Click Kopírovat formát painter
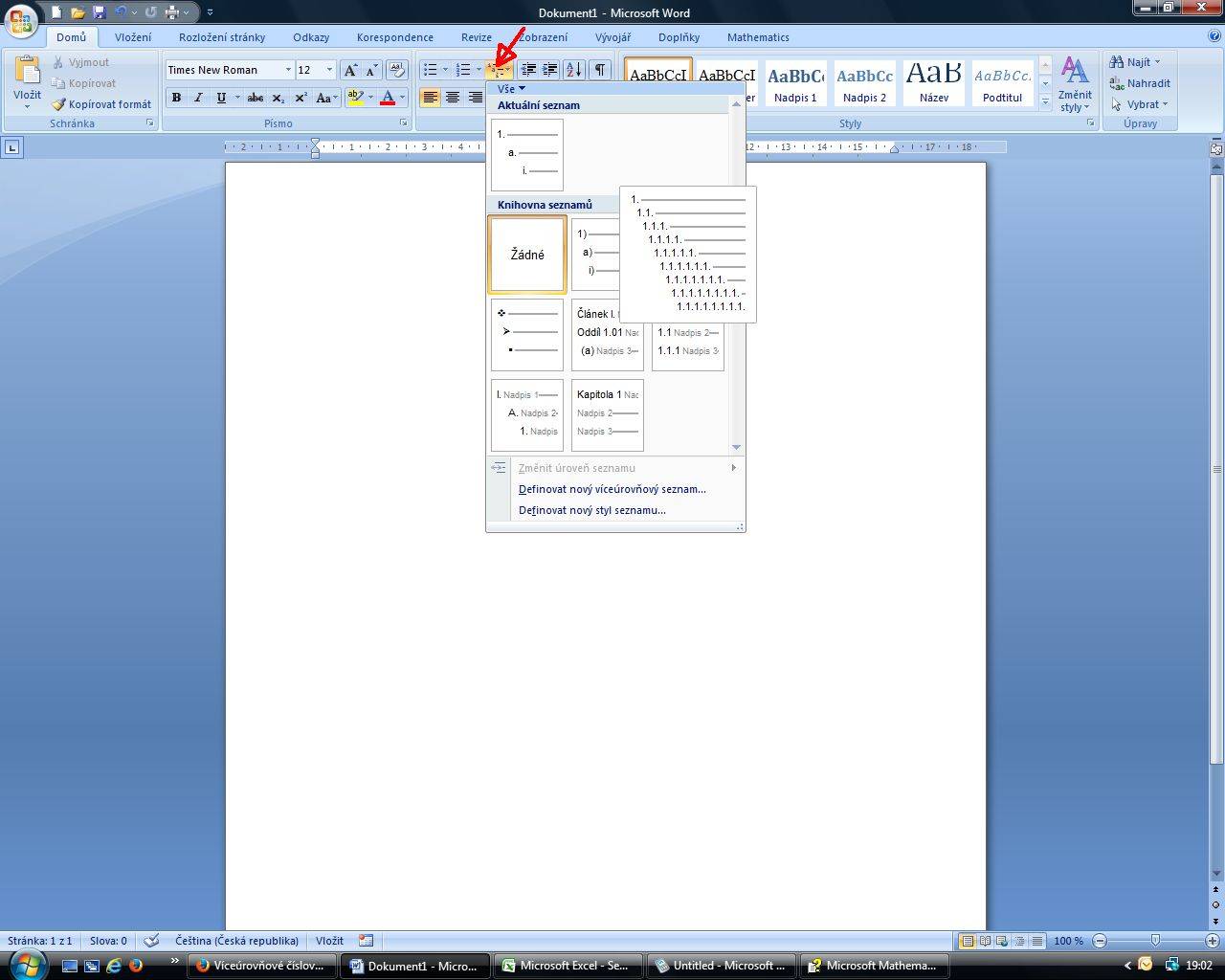 pos(101,104)
